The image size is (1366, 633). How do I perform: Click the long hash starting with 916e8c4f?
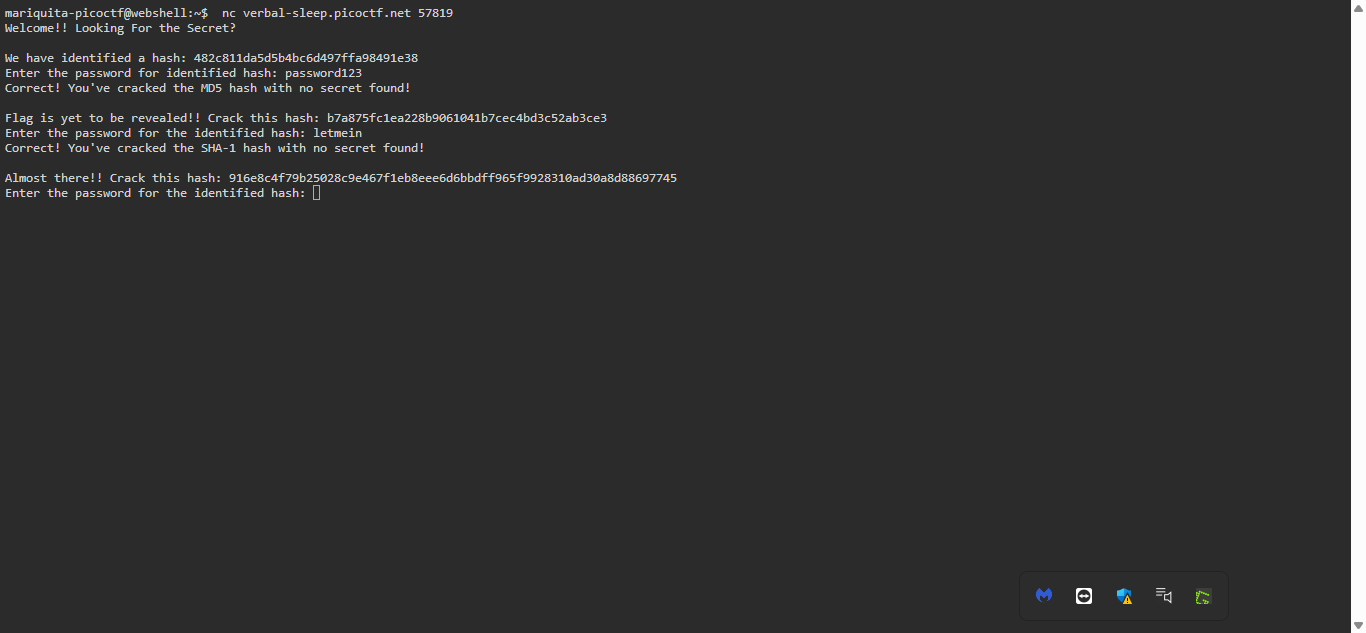coord(453,178)
